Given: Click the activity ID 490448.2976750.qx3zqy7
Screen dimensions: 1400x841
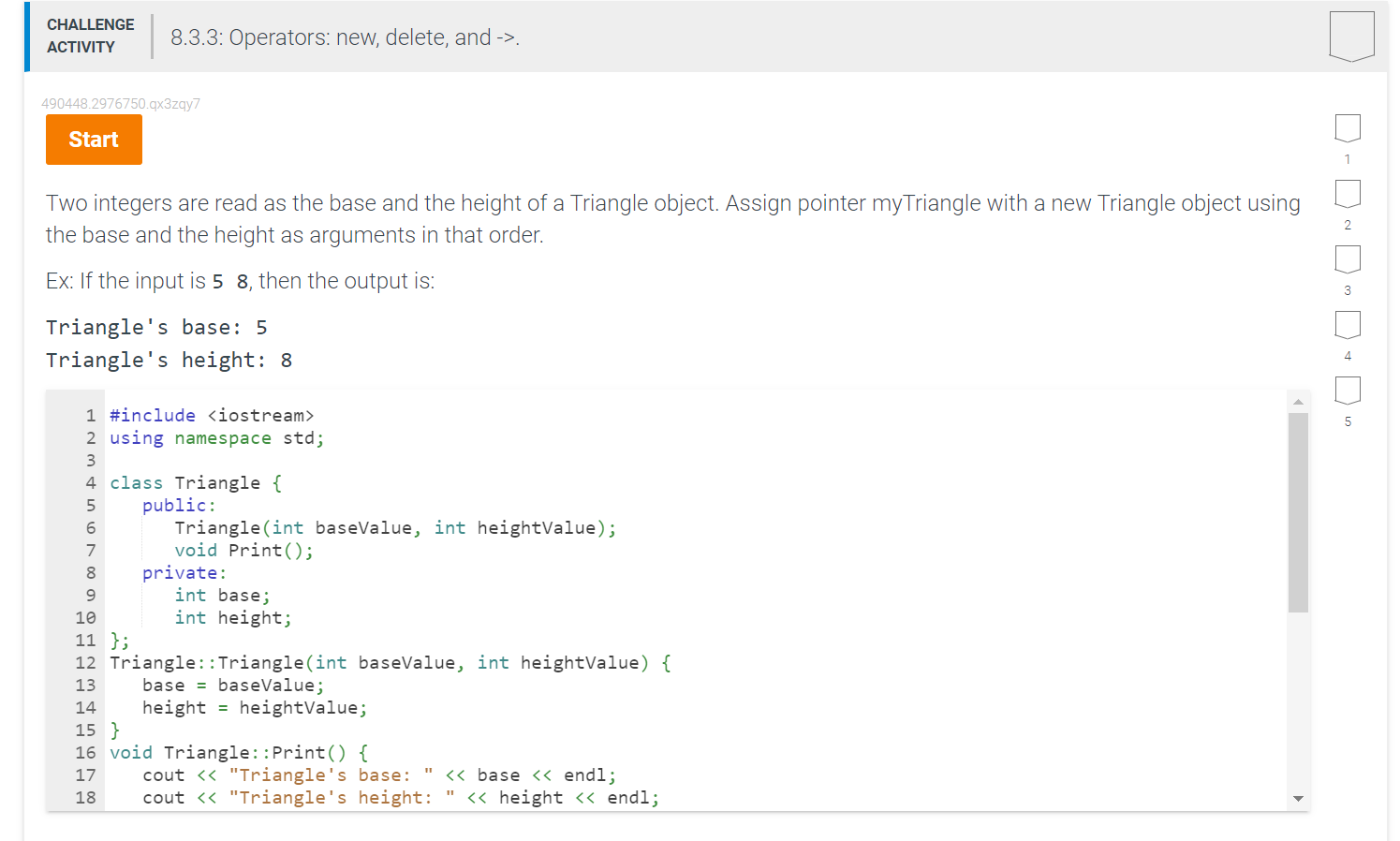Looking at the screenshot, I should tap(121, 104).
